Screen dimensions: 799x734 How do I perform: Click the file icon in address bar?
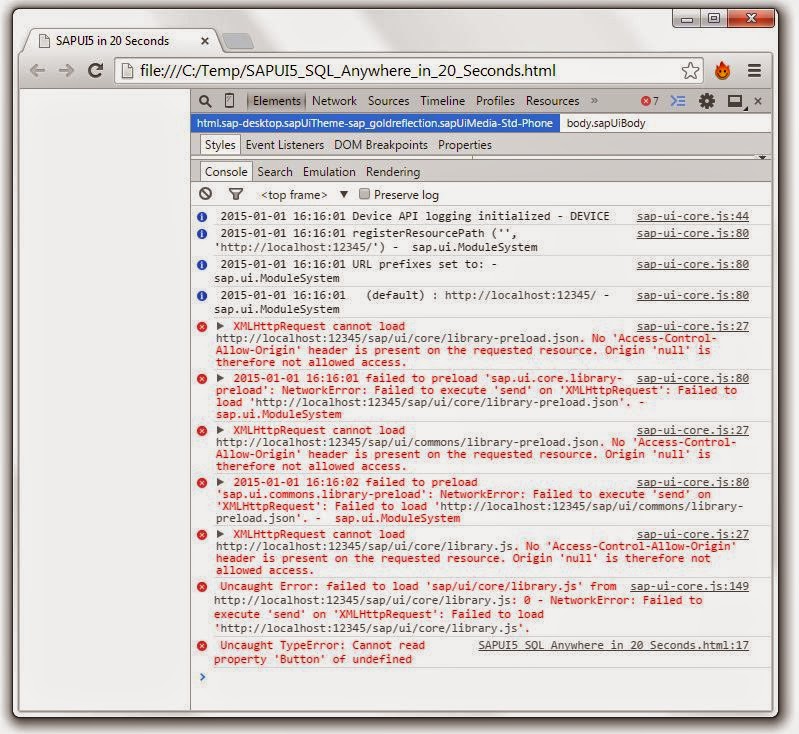click(x=127, y=71)
